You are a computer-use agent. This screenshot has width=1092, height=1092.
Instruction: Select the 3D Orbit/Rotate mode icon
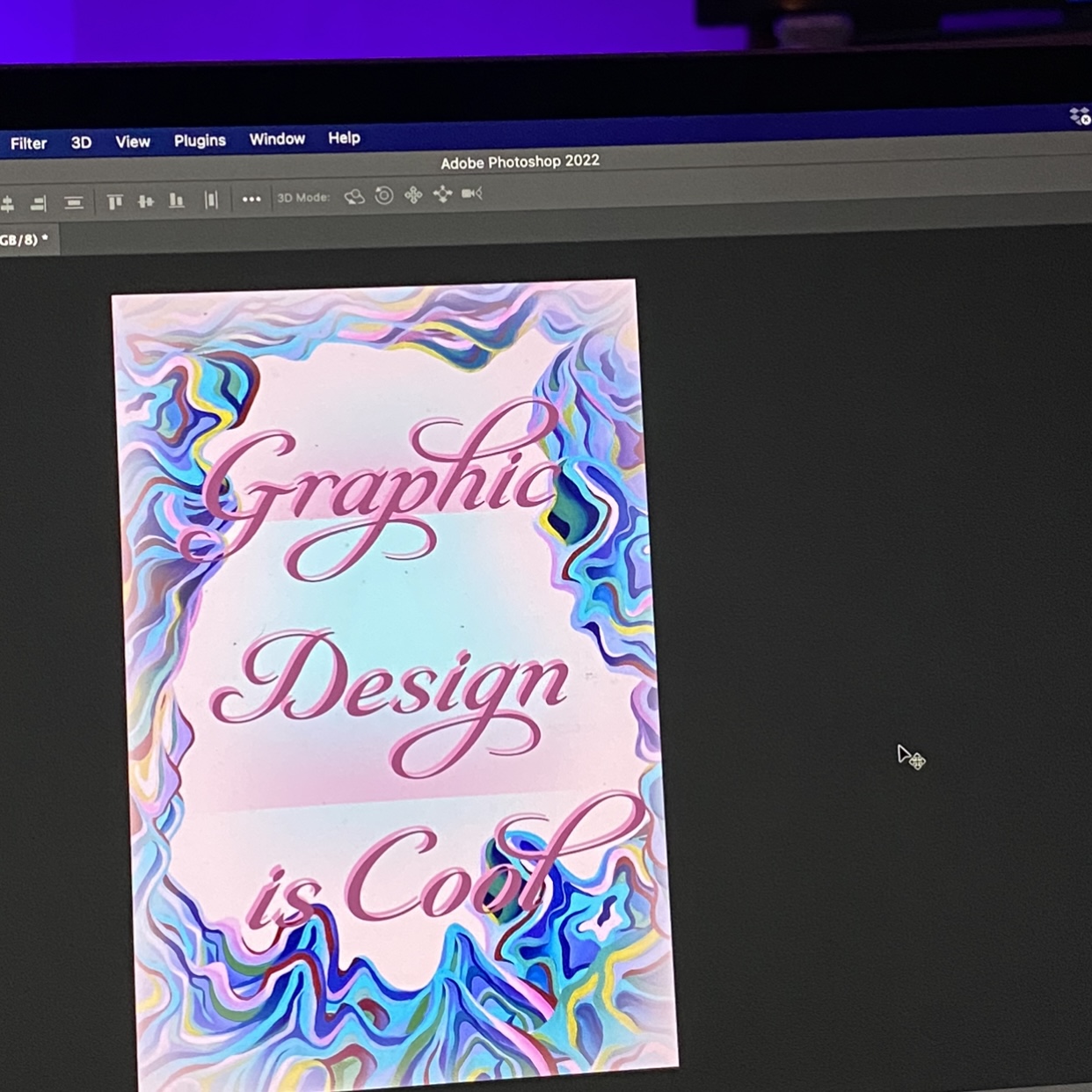click(354, 196)
